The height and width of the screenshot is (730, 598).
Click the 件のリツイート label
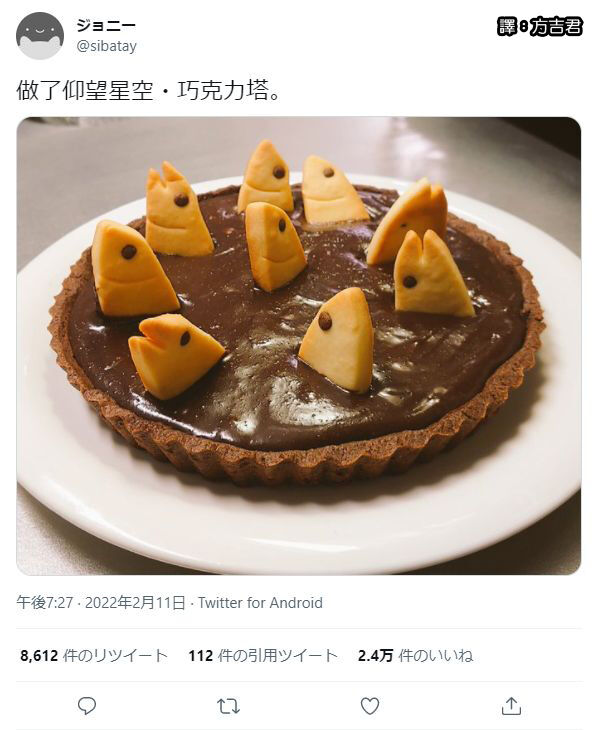pyautogui.click(x=115, y=656)
